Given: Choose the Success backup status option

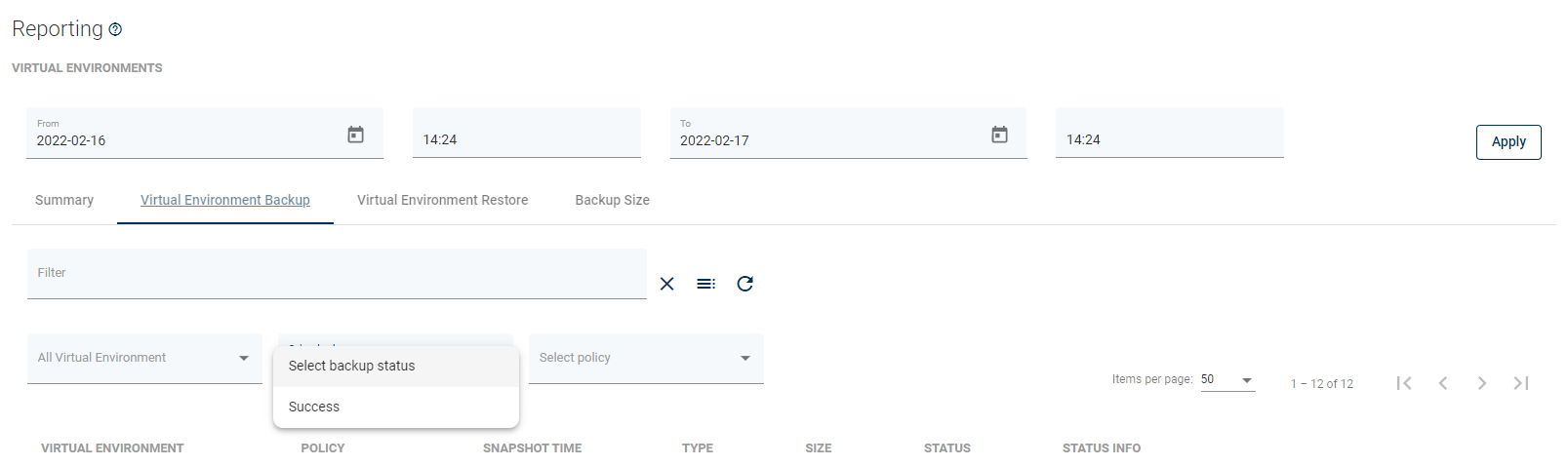Looking at the screenshot, I should tap(314, 407).
